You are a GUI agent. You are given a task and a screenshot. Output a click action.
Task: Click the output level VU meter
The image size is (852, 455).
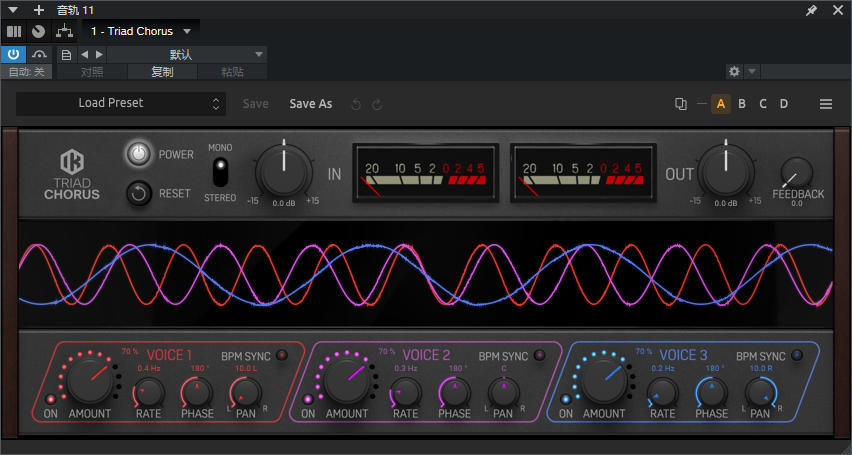tap(583, 173)
